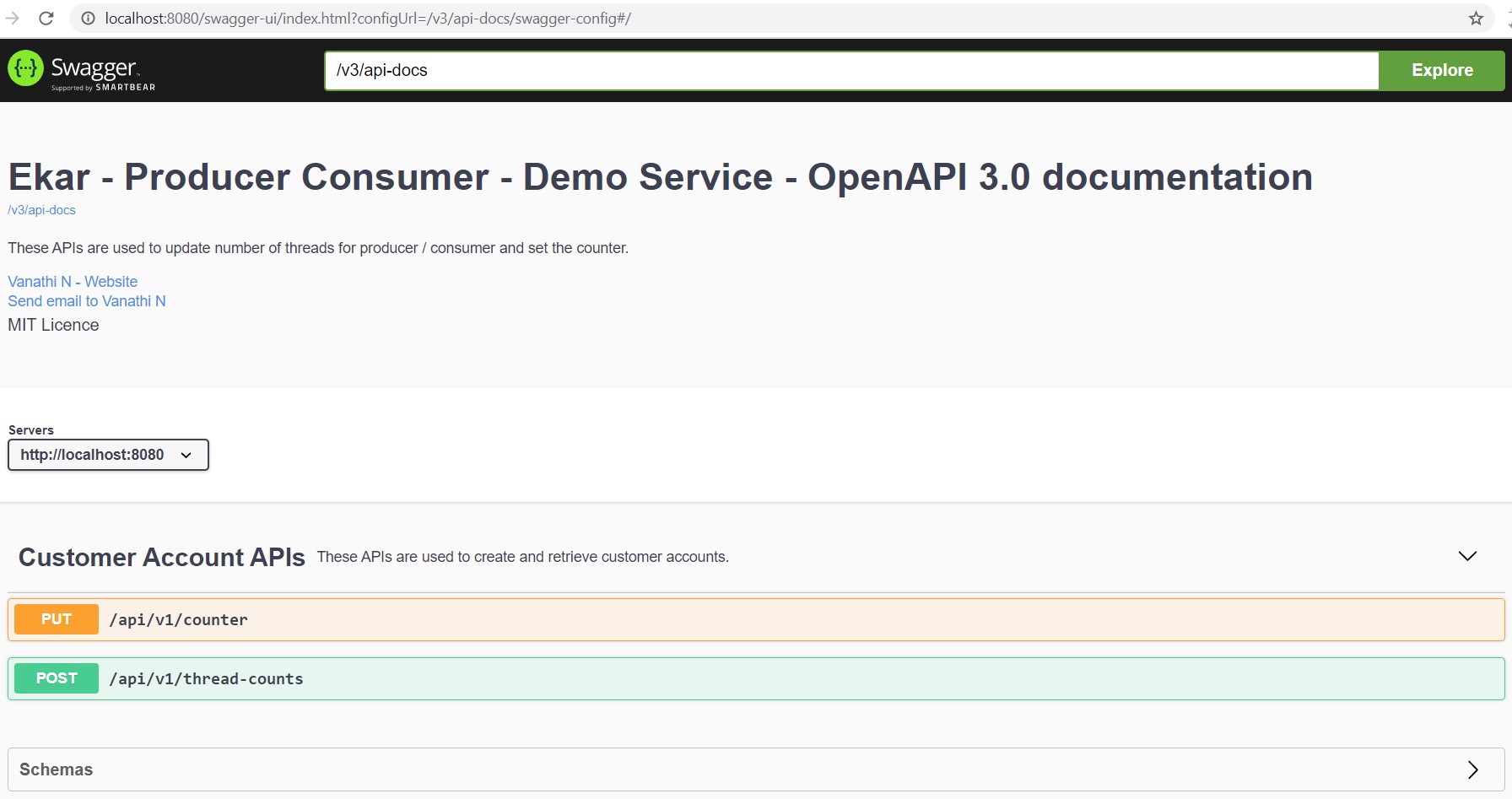
Task: Reload the page with browser refresh icon
Action: tap(46, 19)
